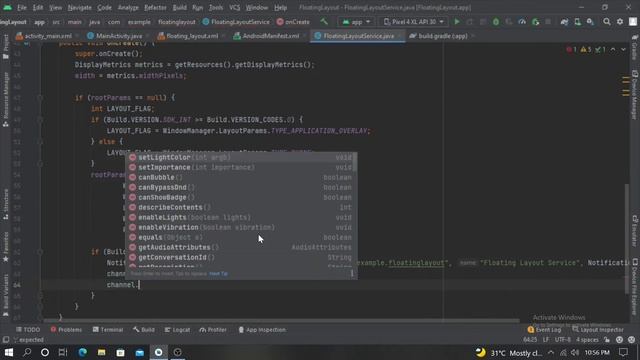Open the TODO tool window
The height and width of the screenshot is (360, 640).
28,330
